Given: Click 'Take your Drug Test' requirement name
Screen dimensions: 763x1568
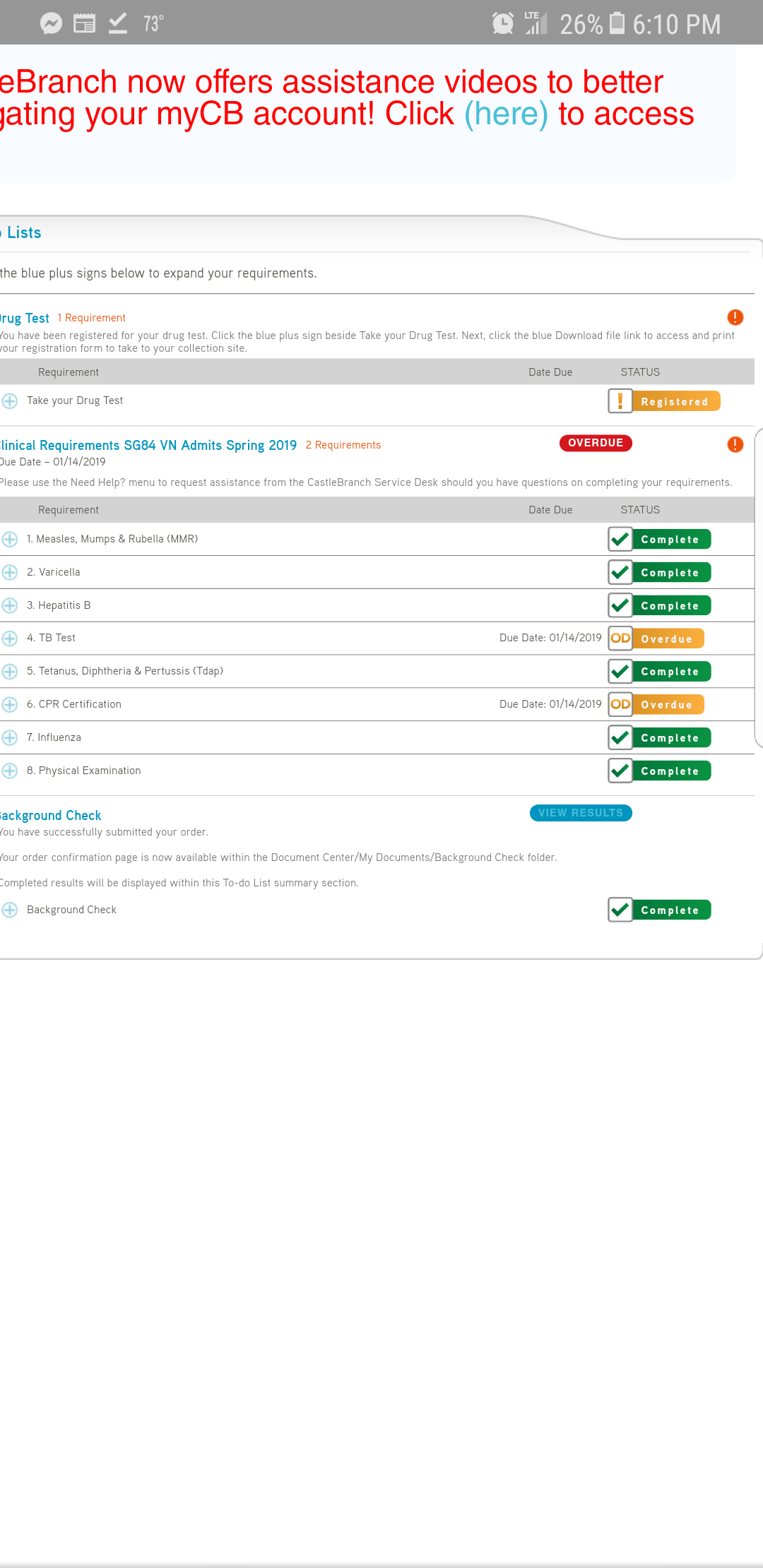Looking at the screenshot, I should (75, 400).
